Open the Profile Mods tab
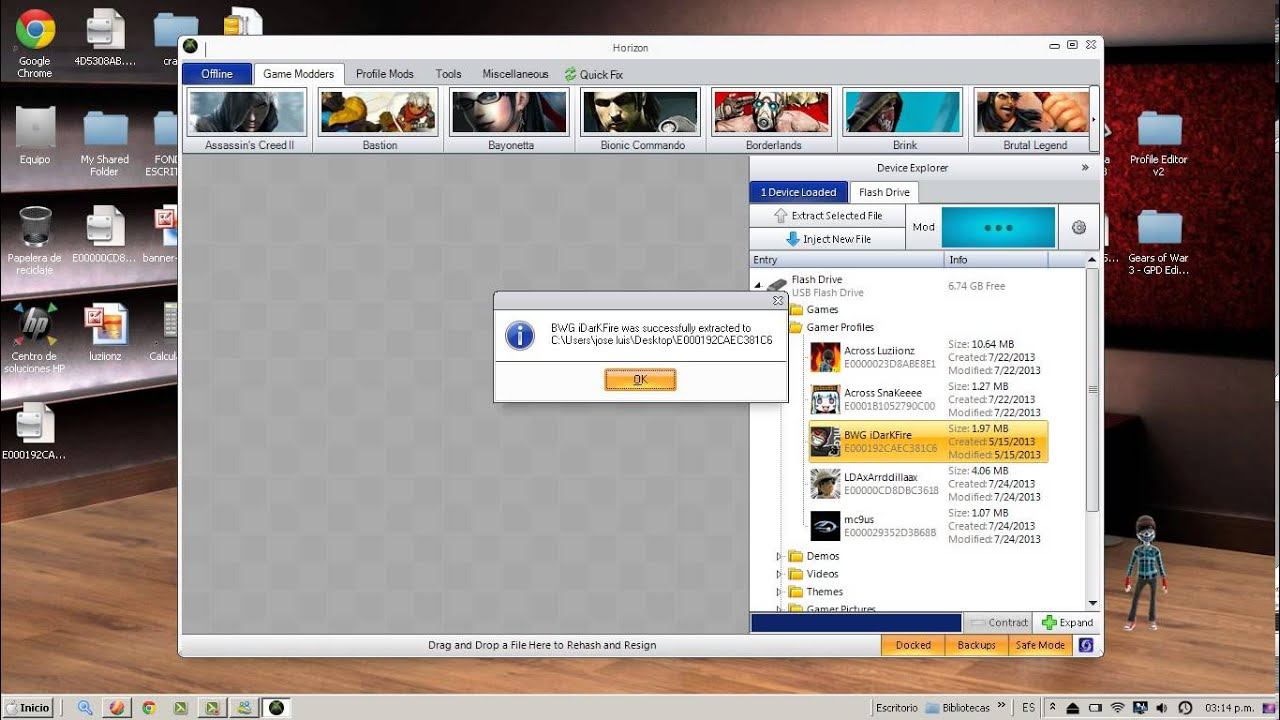 click(x=385, y=74)
